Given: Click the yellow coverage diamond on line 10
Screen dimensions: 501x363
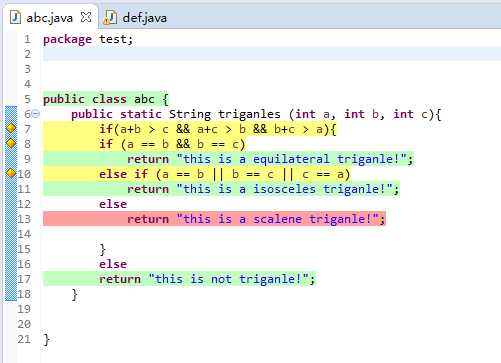Looking at the screenshot, I should tap(11, 173).
